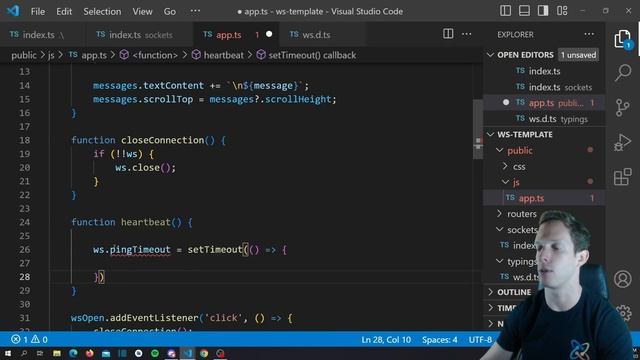Click the editor vertical scrollbar thumb

(478, 129)
